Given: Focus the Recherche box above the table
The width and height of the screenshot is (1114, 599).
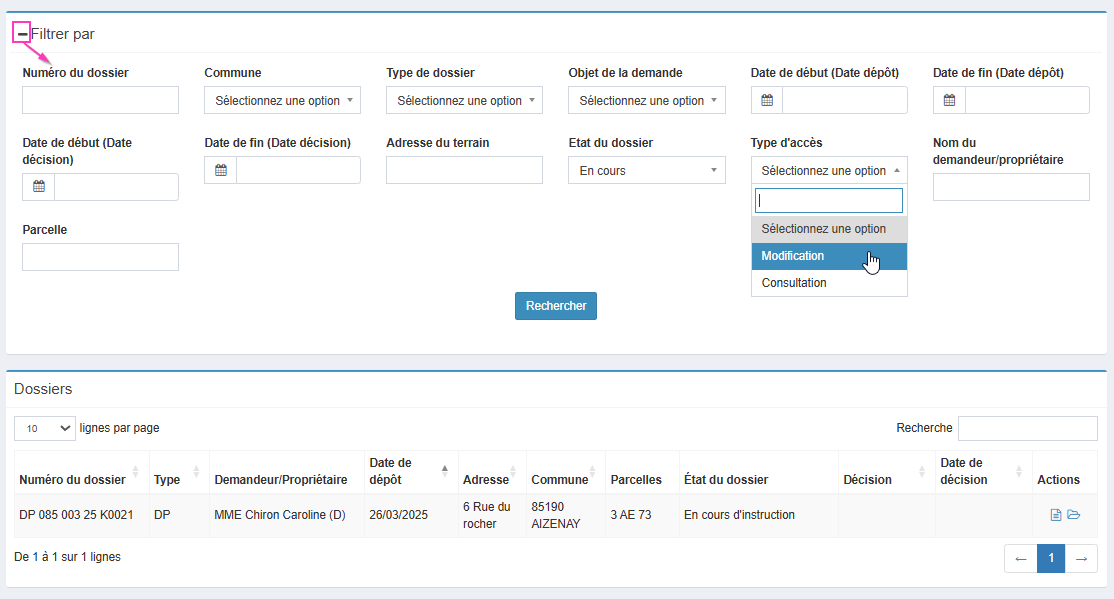Looking at the screenshot, I should coord(1027,428).
